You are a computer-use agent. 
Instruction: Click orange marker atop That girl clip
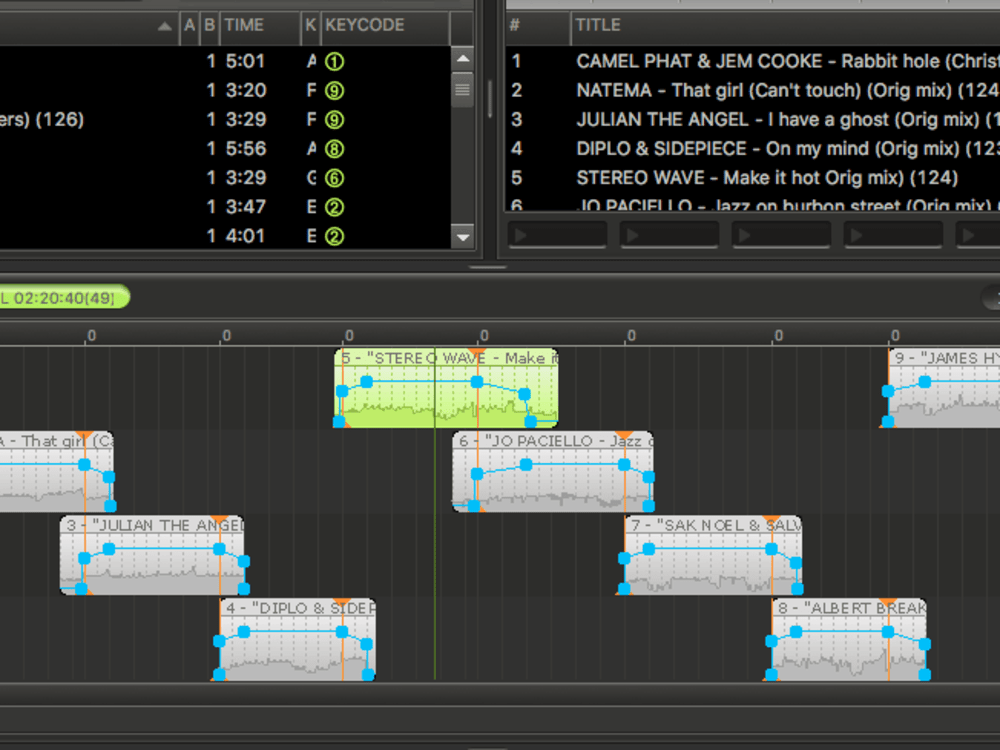(85, 436)
